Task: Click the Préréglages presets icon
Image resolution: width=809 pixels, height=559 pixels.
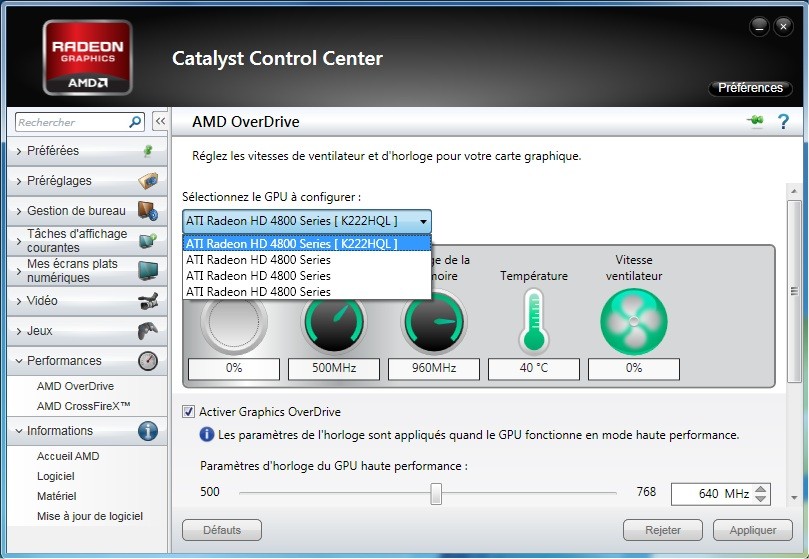Action: tap(148, 181)
